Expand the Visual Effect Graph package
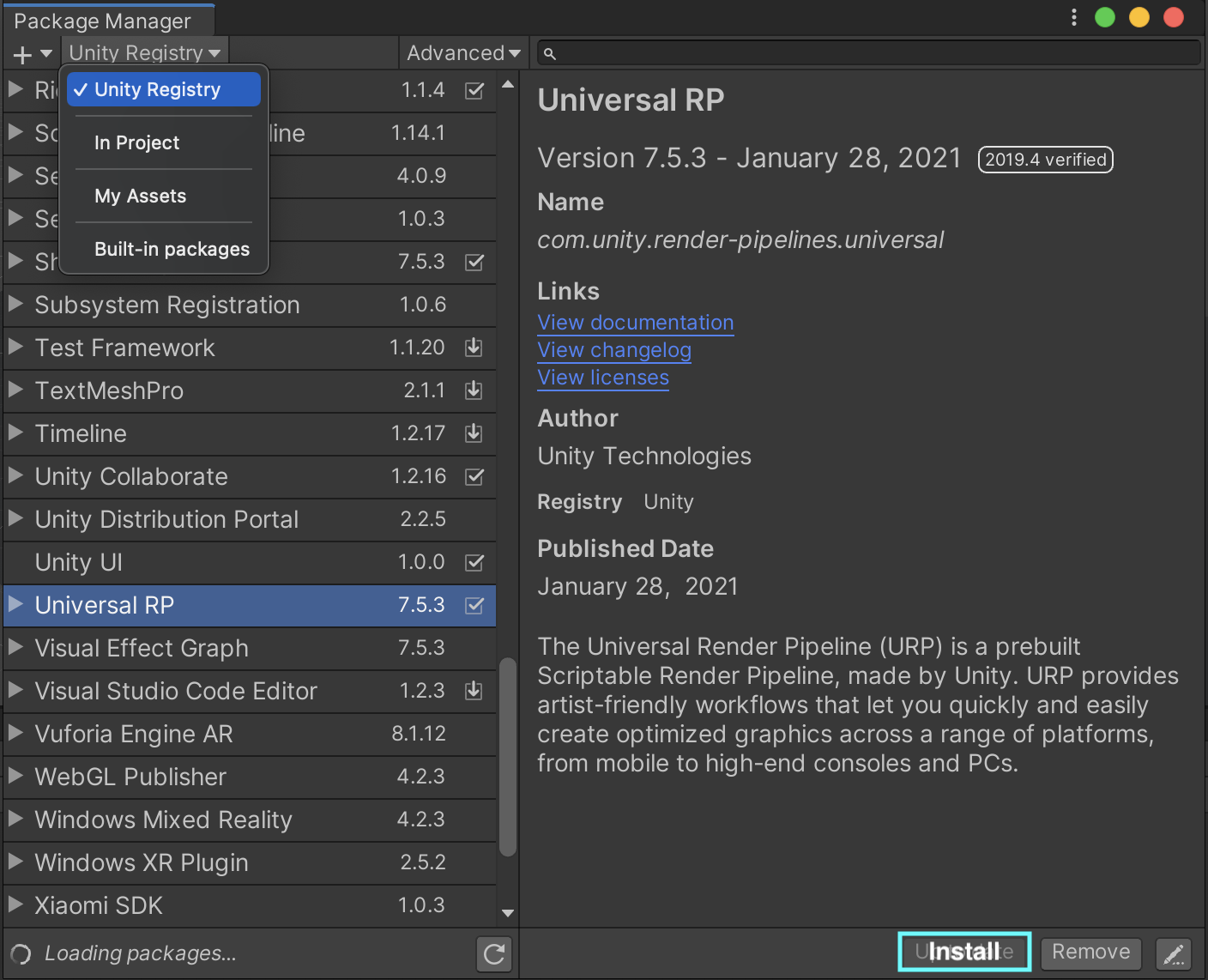 pos(15,647)
